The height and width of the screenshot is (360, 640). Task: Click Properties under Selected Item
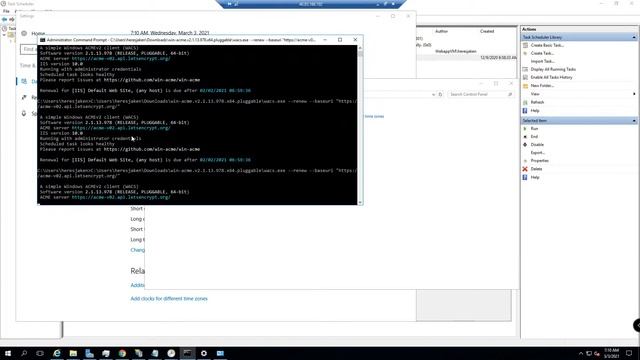click(540, 161)
